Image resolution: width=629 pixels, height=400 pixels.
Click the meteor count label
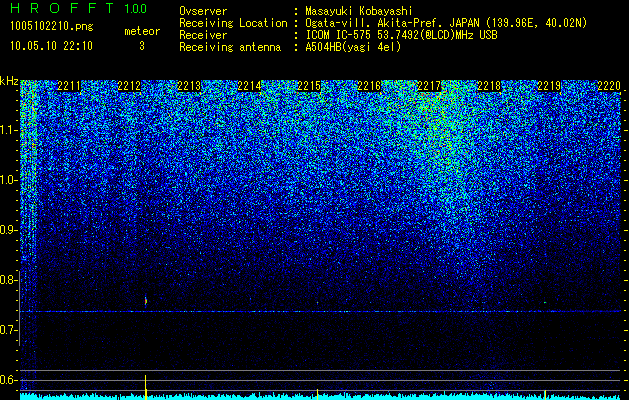[142, 31]
